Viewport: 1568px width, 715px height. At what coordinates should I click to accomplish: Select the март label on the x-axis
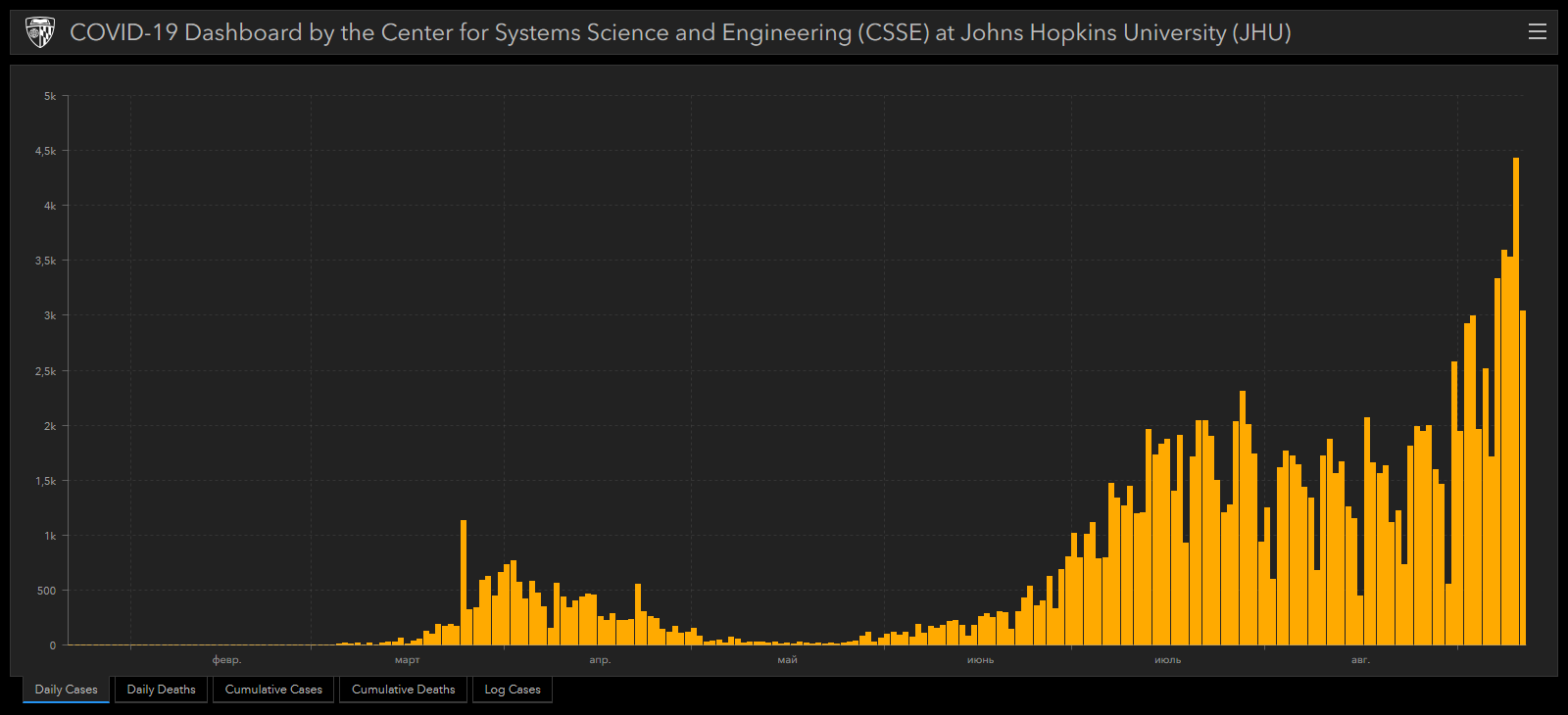(x=408, y=660)
